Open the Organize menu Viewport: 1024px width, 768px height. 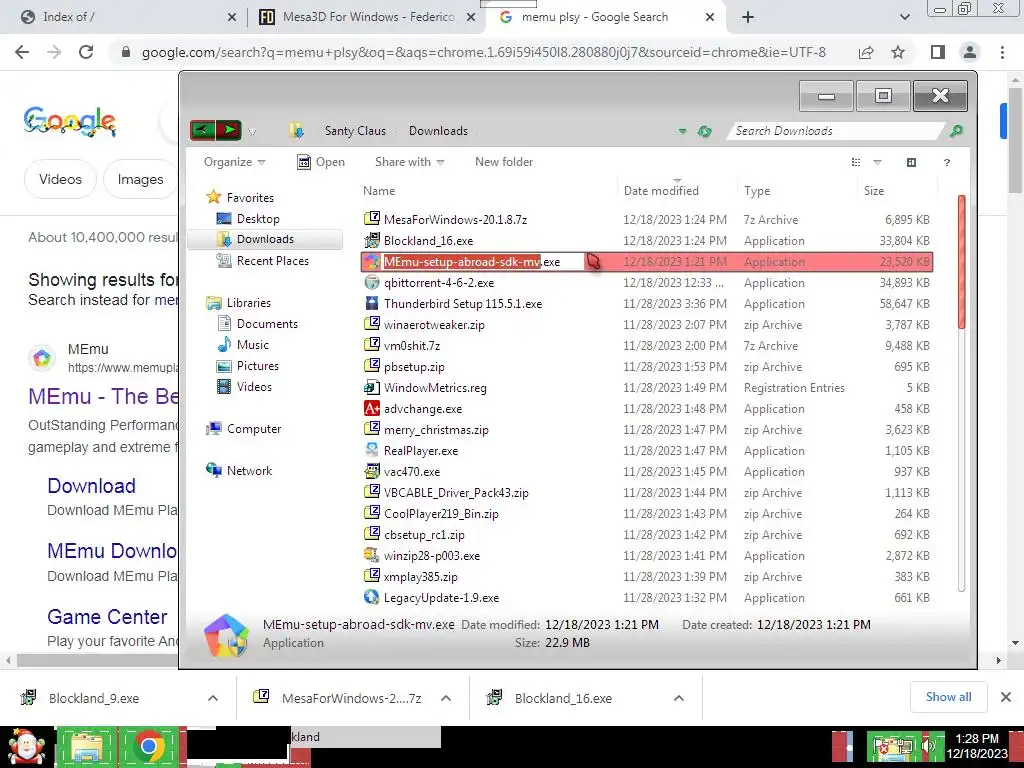[x=234, y=162]
